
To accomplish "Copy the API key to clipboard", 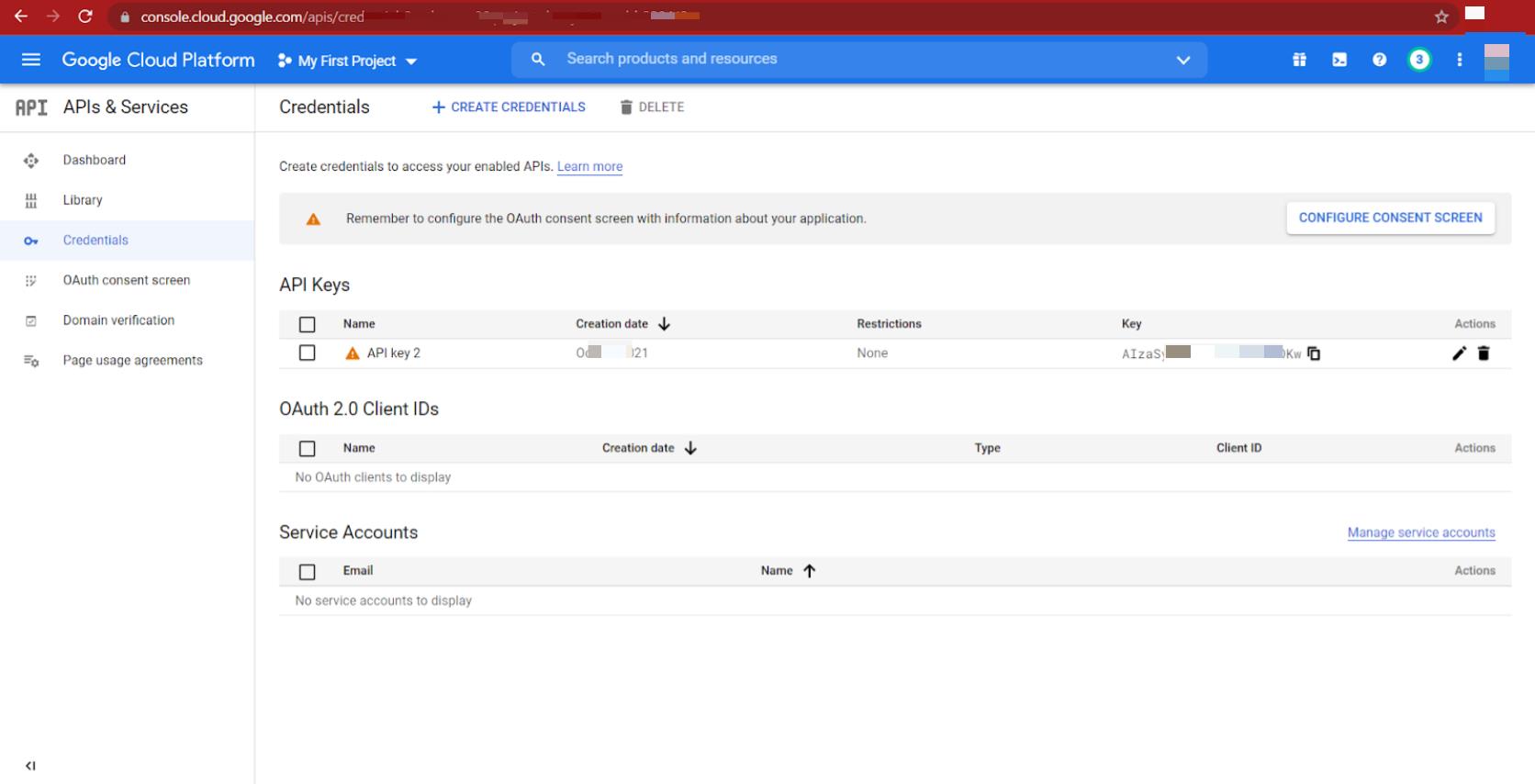I will (x=1314, y=353).
